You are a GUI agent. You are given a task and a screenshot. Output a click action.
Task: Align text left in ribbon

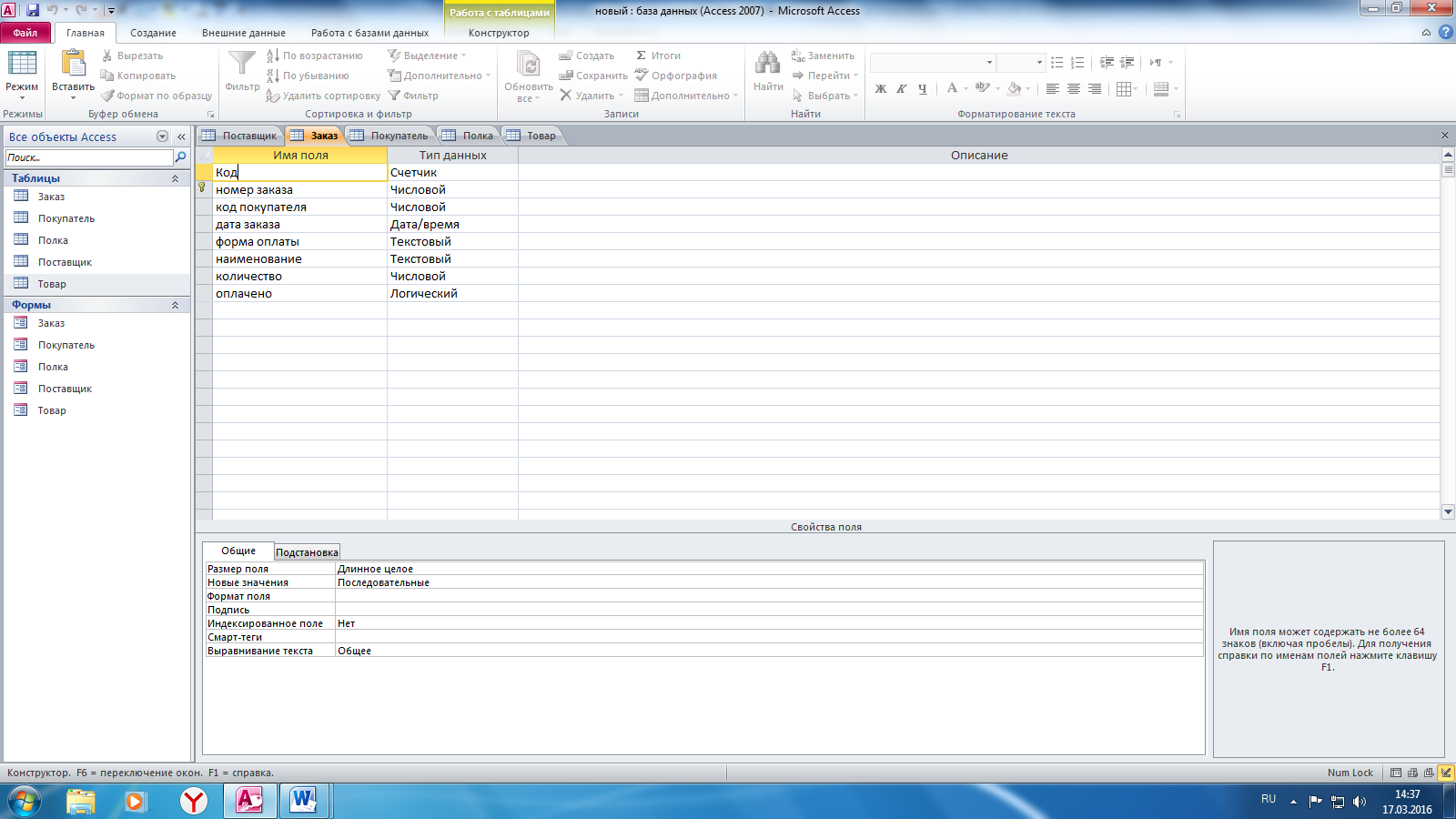(x=1053, y=88)
